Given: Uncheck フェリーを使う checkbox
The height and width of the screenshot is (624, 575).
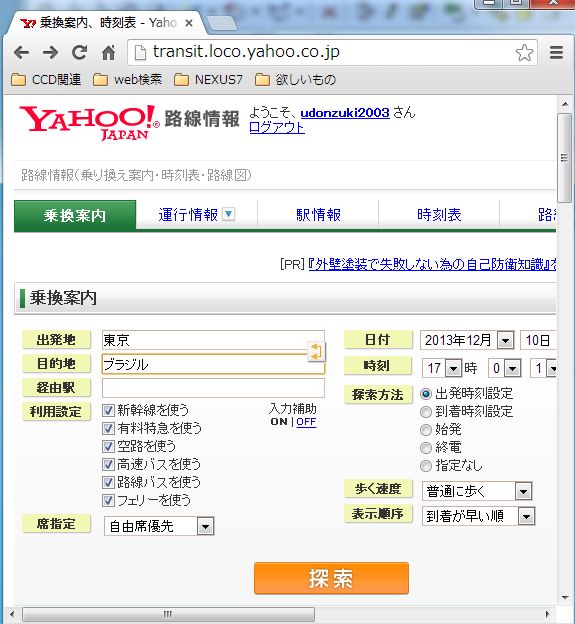Looking at the screenshot, I should pos(108,500).
